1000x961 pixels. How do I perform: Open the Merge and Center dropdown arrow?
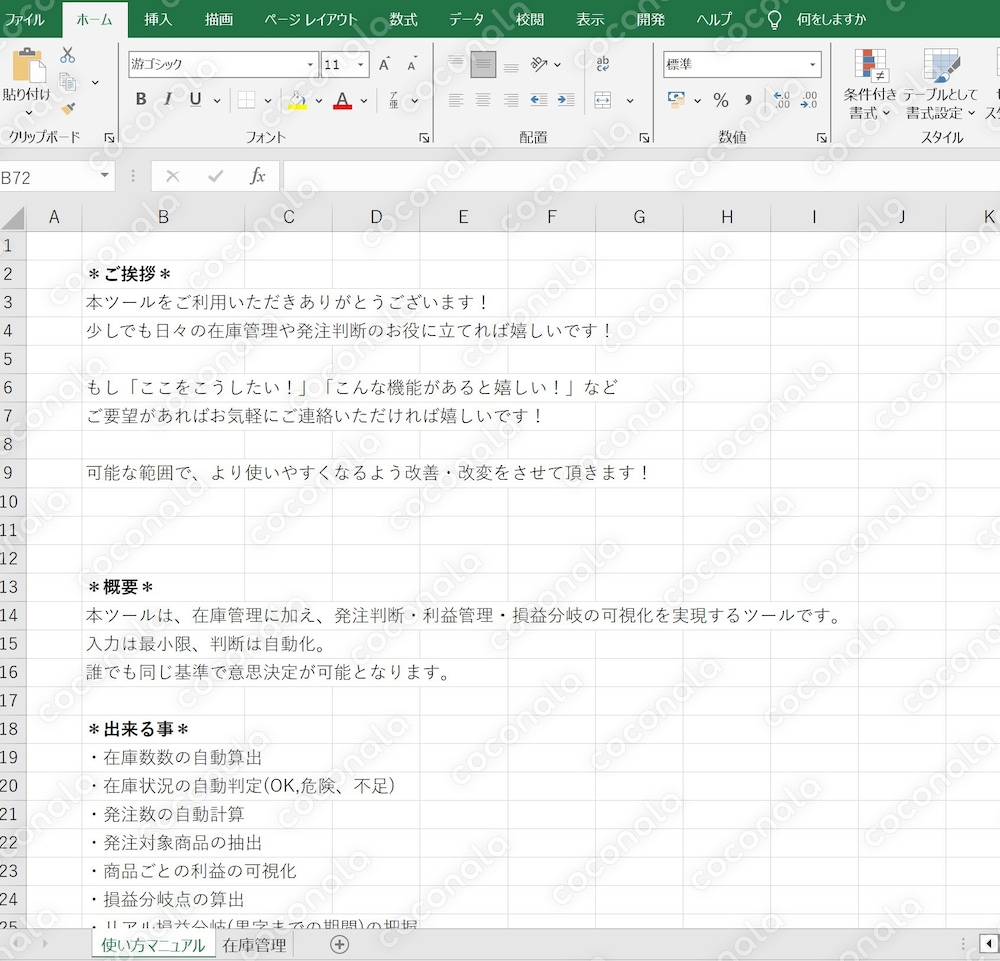click(630, 101)
